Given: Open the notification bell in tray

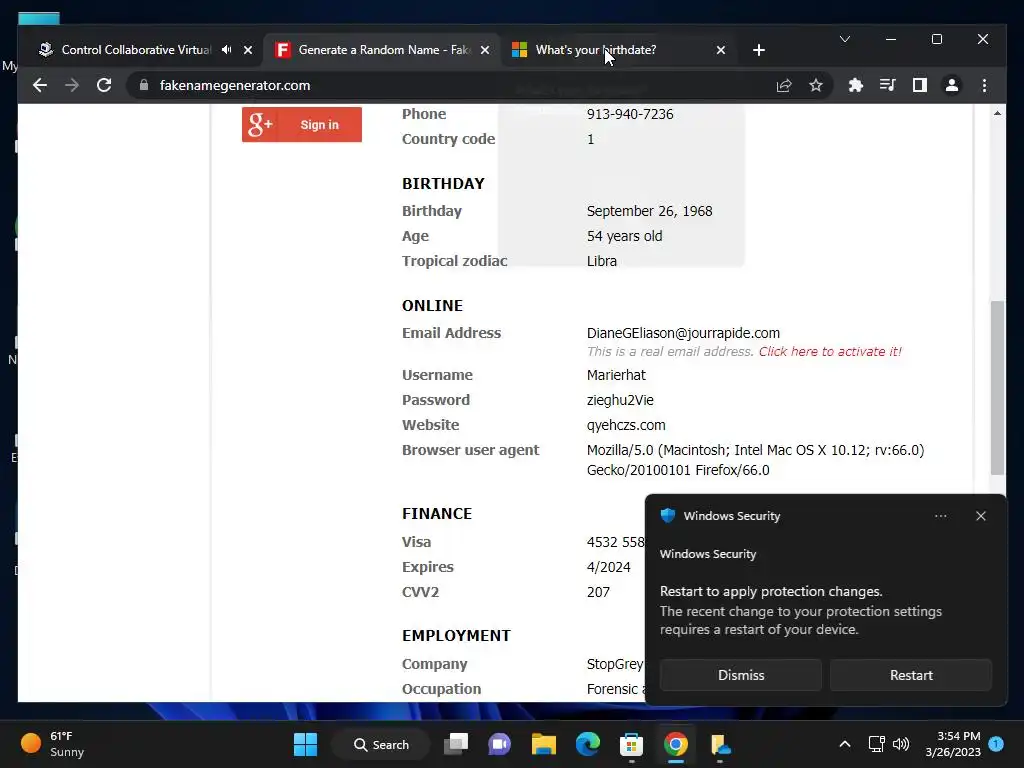Looking at the screenshot, I should [996, 744].
